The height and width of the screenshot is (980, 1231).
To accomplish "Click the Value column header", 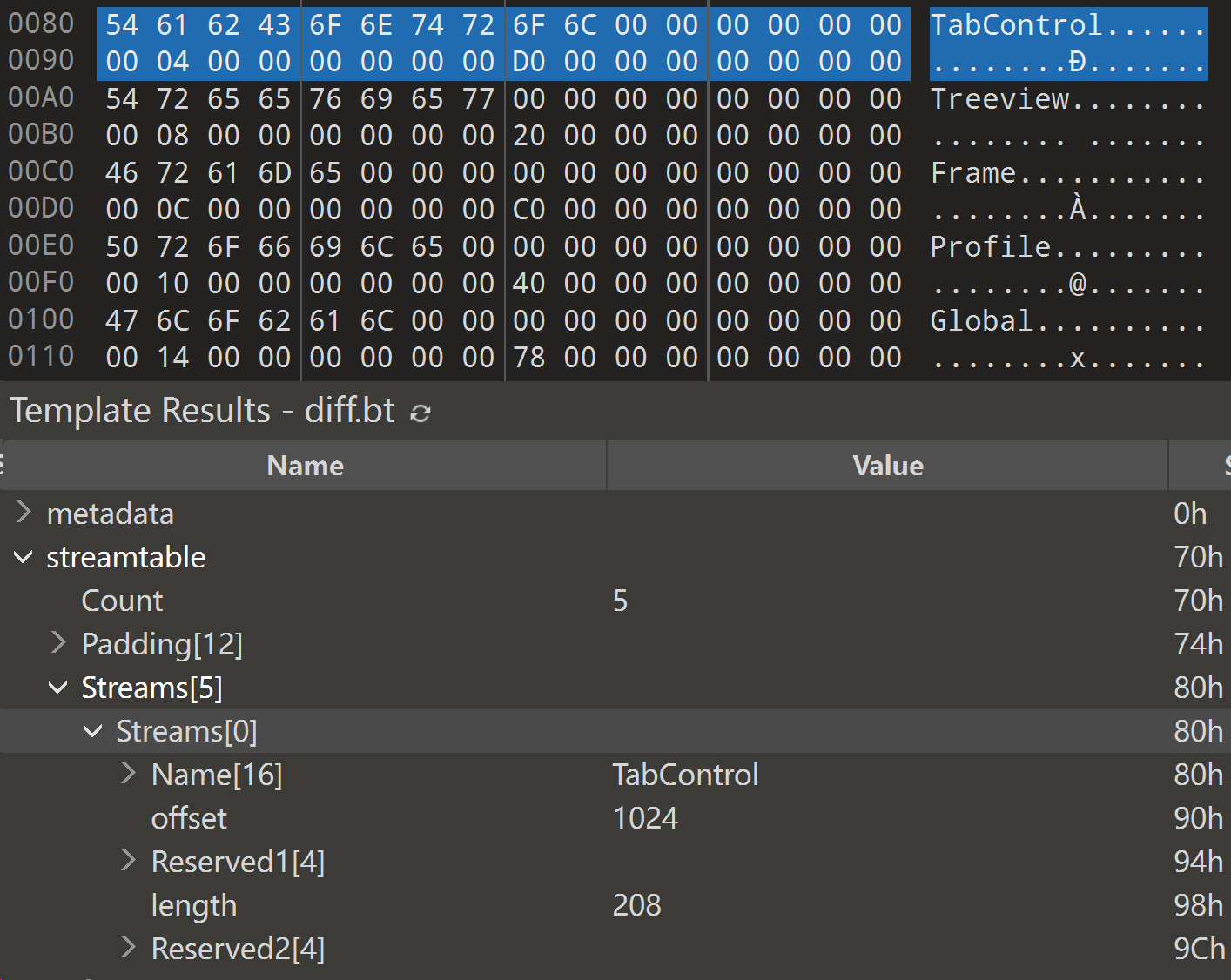I will point(887,466).
